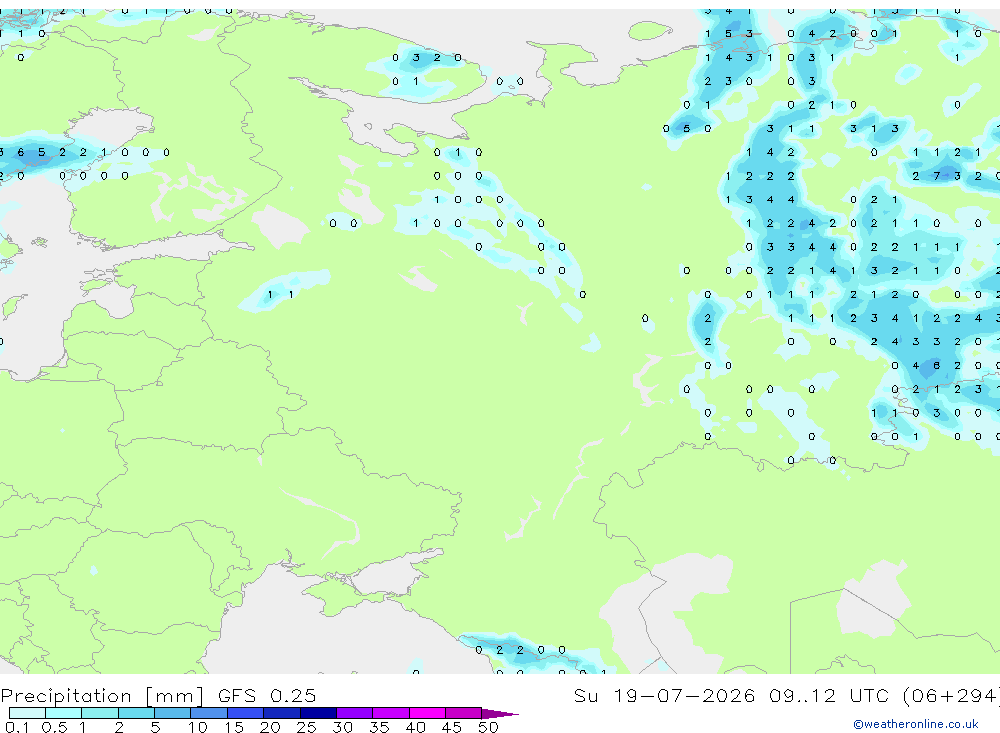Click the 20–25 mm dark blue legend swatch
This screenshot has width=1000, height=733.
pos(281,713)
